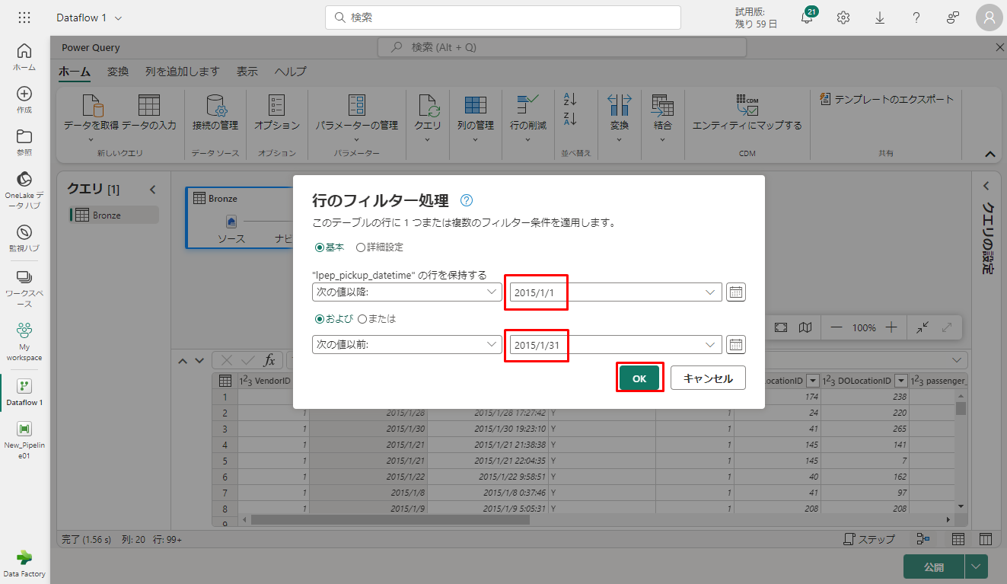The width and height of the screenshot is (1007, 584).
Task: Open OneLake データ ハブ in sidebar
Action: click(x=24, y=188)
